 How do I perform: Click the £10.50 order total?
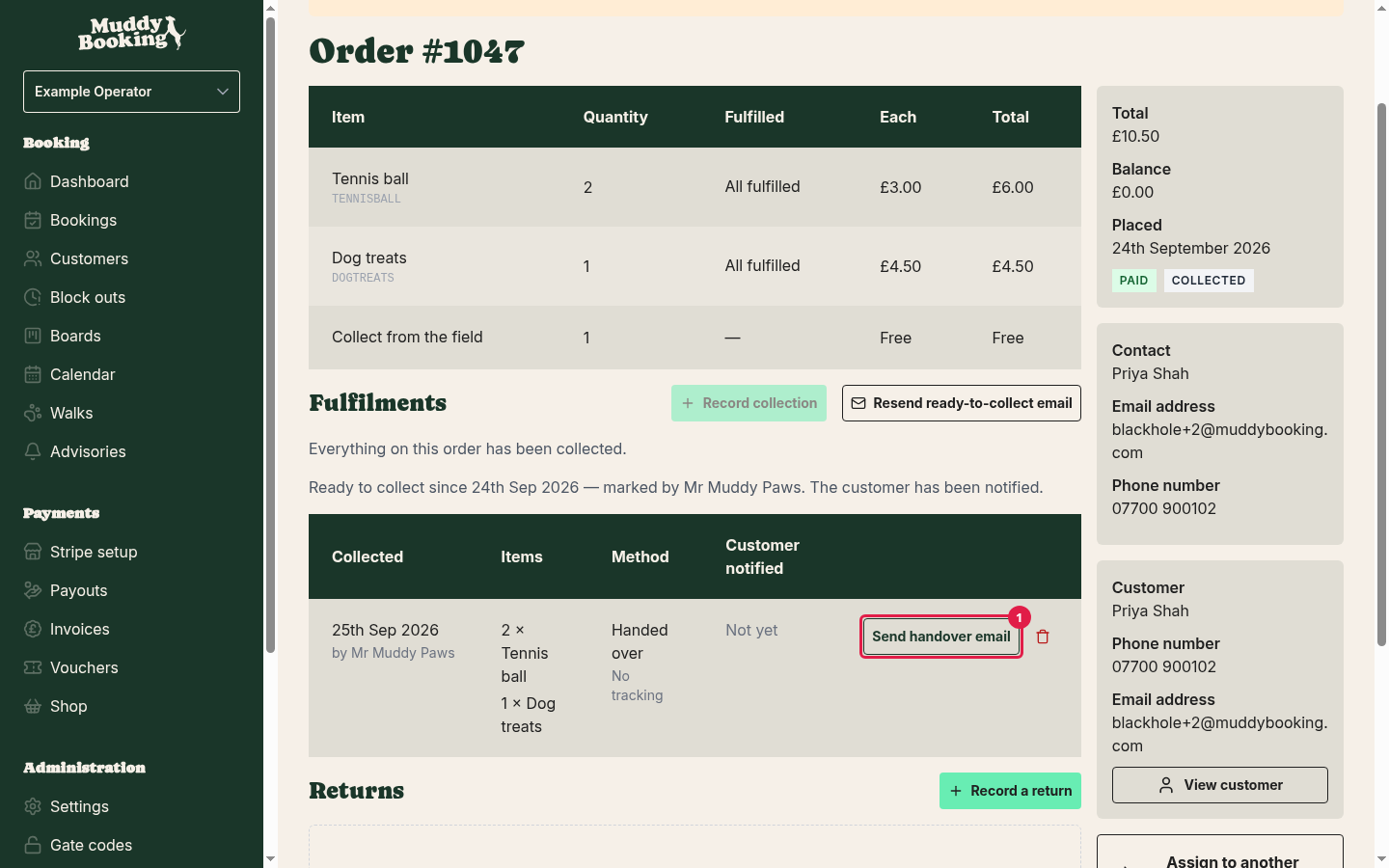[1135, 136]
